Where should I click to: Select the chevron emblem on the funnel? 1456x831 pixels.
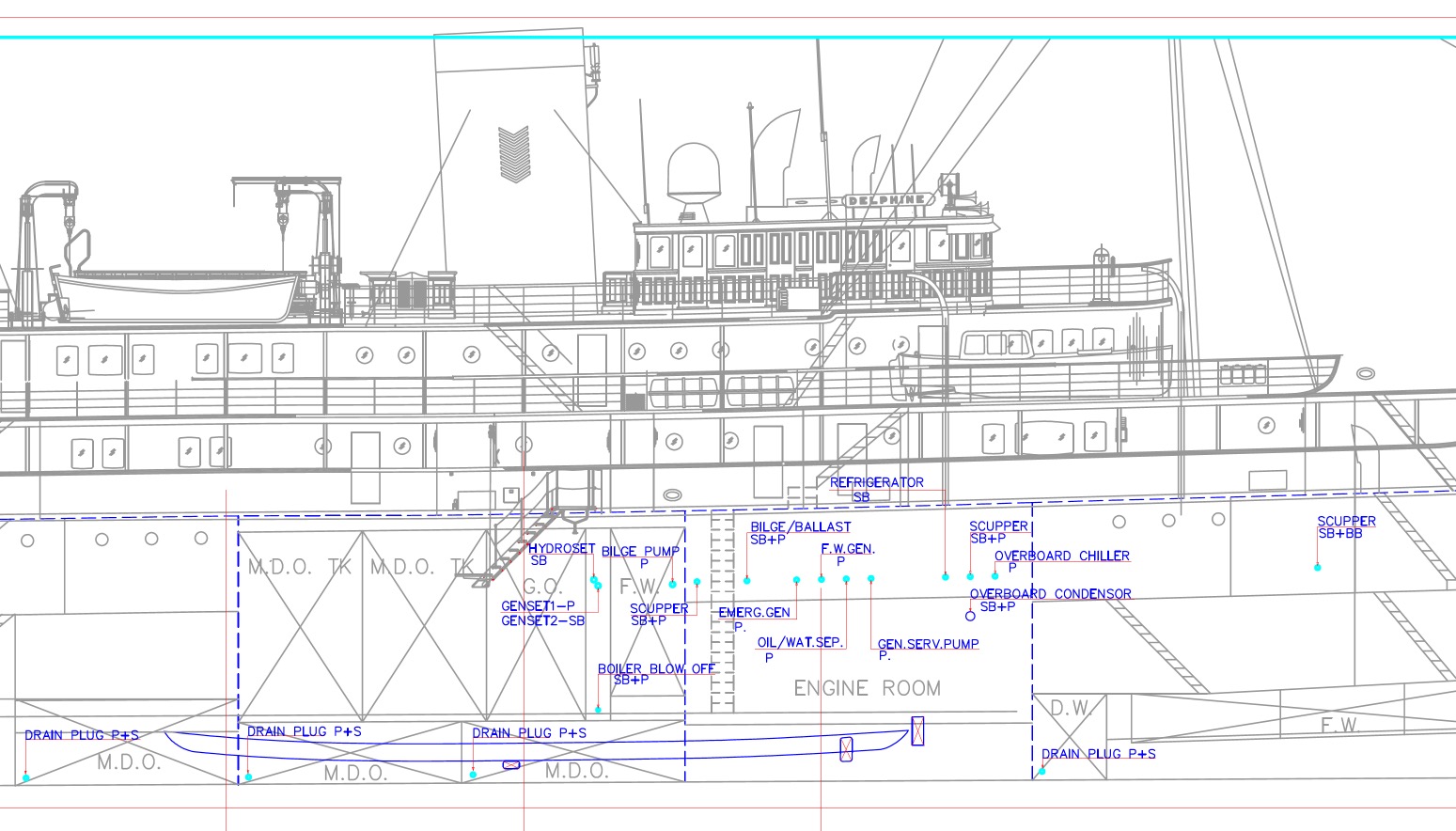(513, 153)
